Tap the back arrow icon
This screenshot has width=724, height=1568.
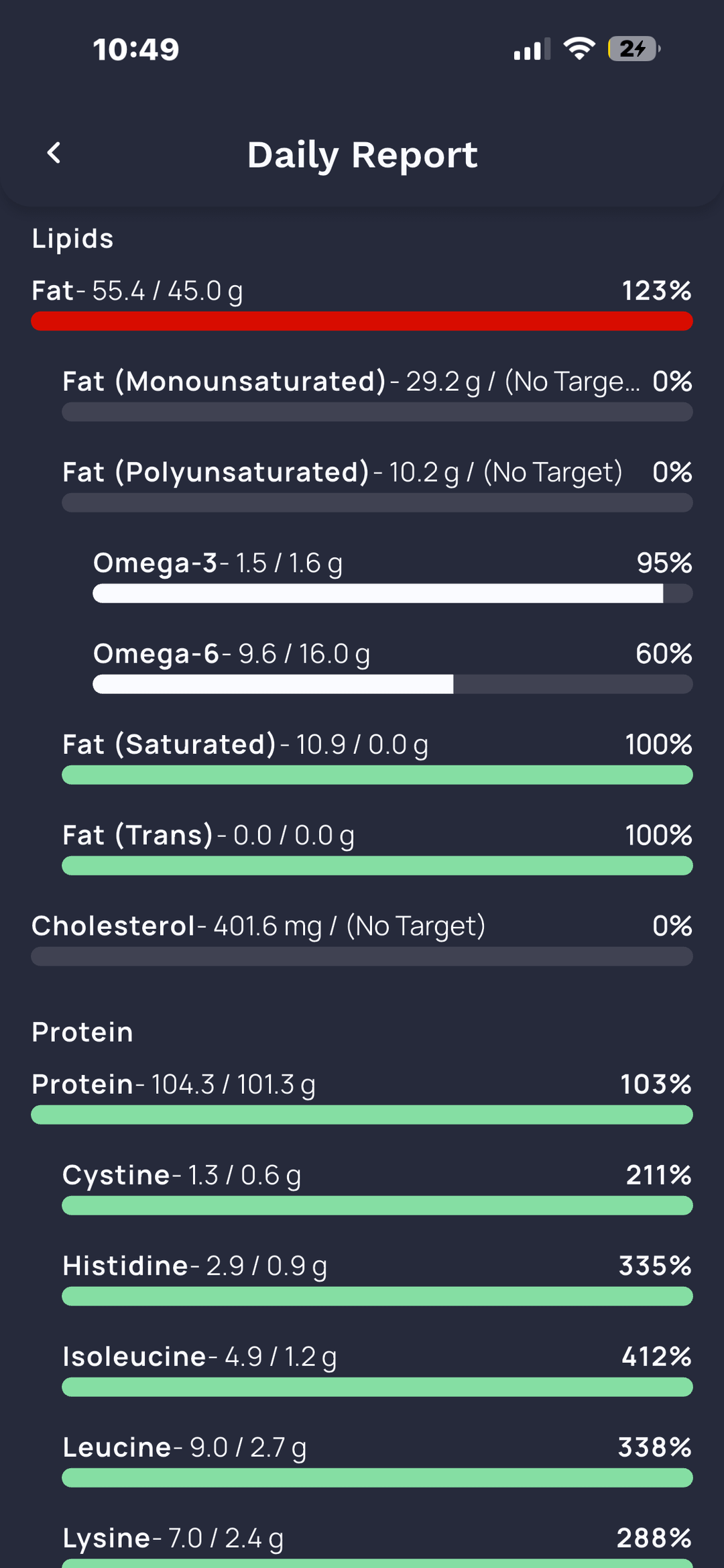[54, 154]
